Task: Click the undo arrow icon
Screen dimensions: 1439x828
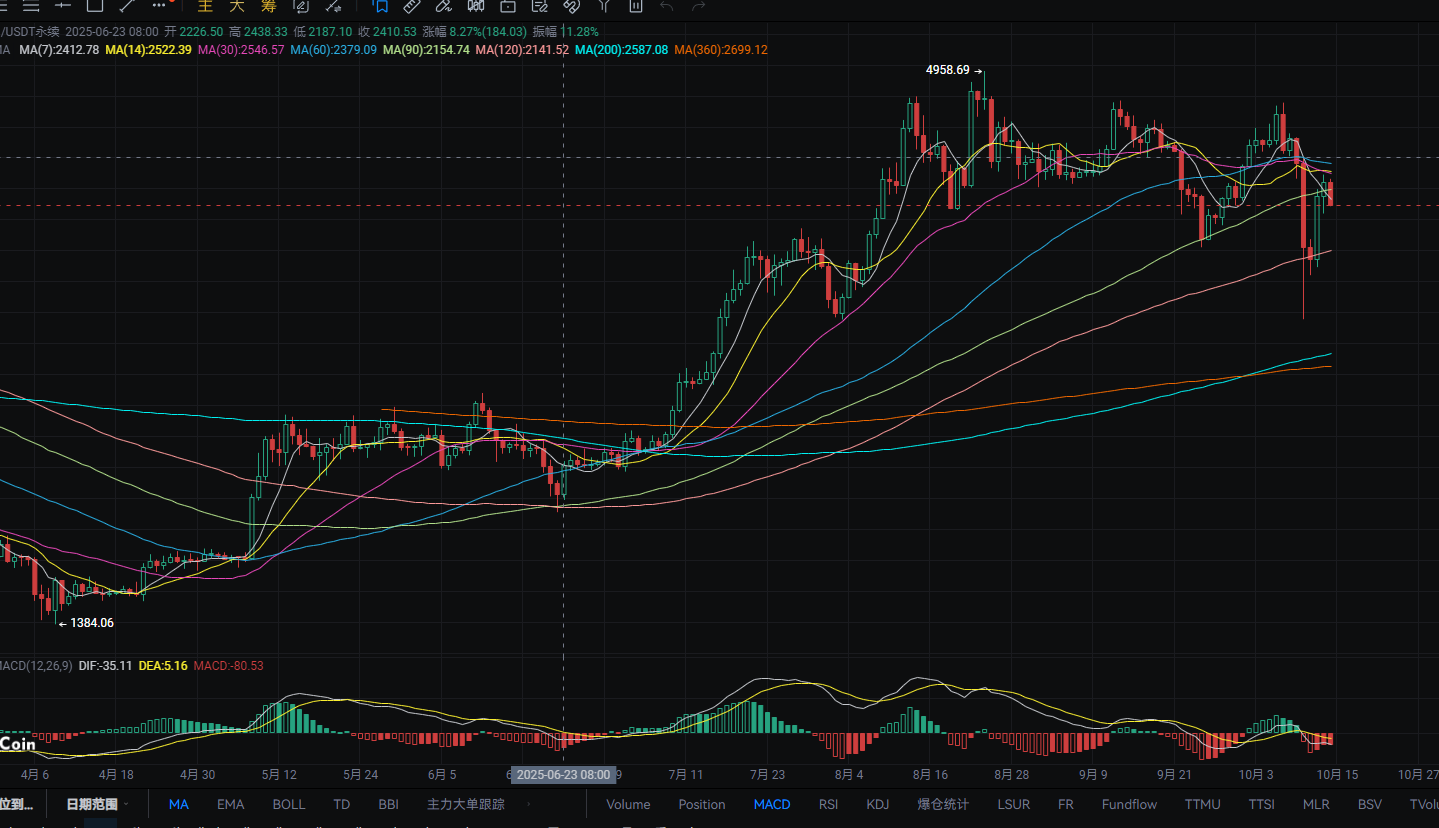Action: [667, 6]
